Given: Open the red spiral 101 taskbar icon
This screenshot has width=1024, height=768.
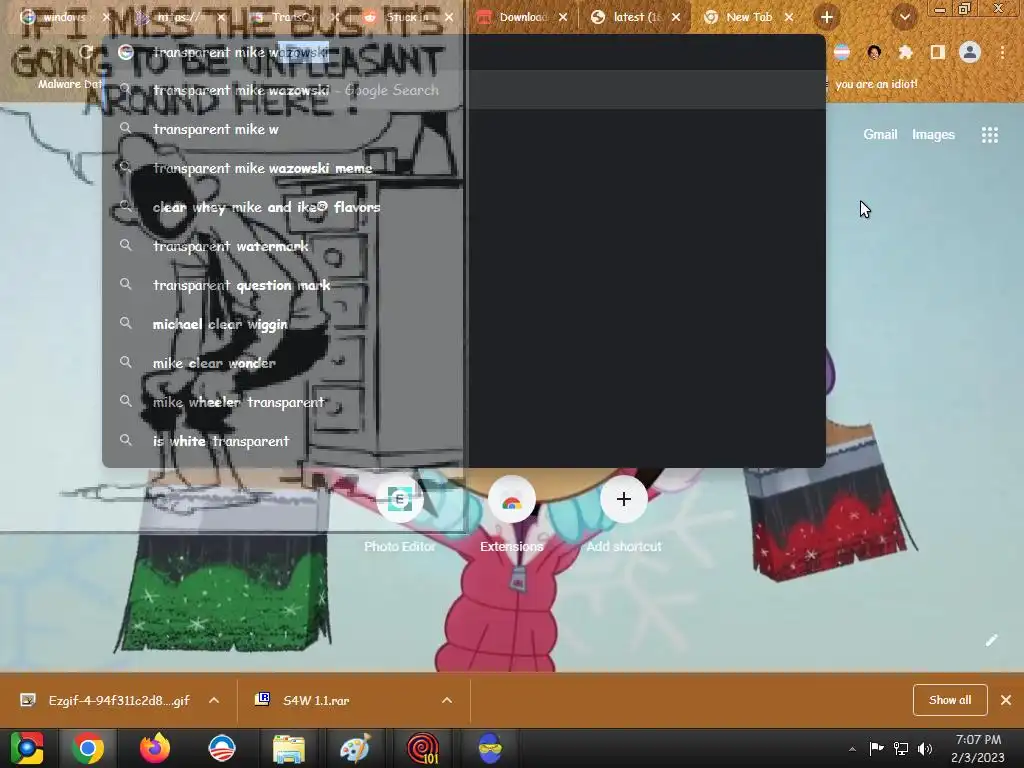Looking at the screenshot, I should tap(423, 748).
